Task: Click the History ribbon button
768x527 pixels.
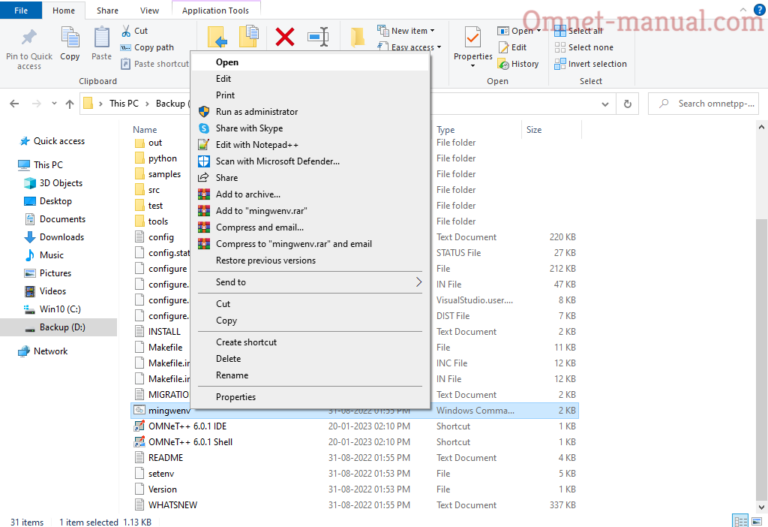Action: [518, 64]
